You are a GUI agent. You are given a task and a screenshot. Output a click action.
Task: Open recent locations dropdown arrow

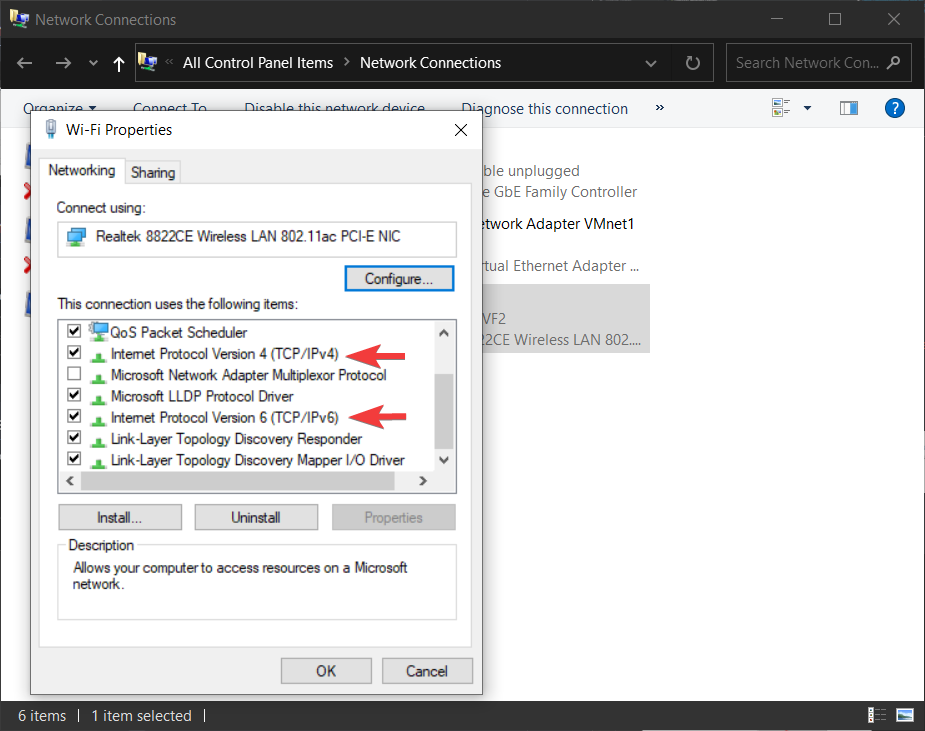click(x=93, y=63)
